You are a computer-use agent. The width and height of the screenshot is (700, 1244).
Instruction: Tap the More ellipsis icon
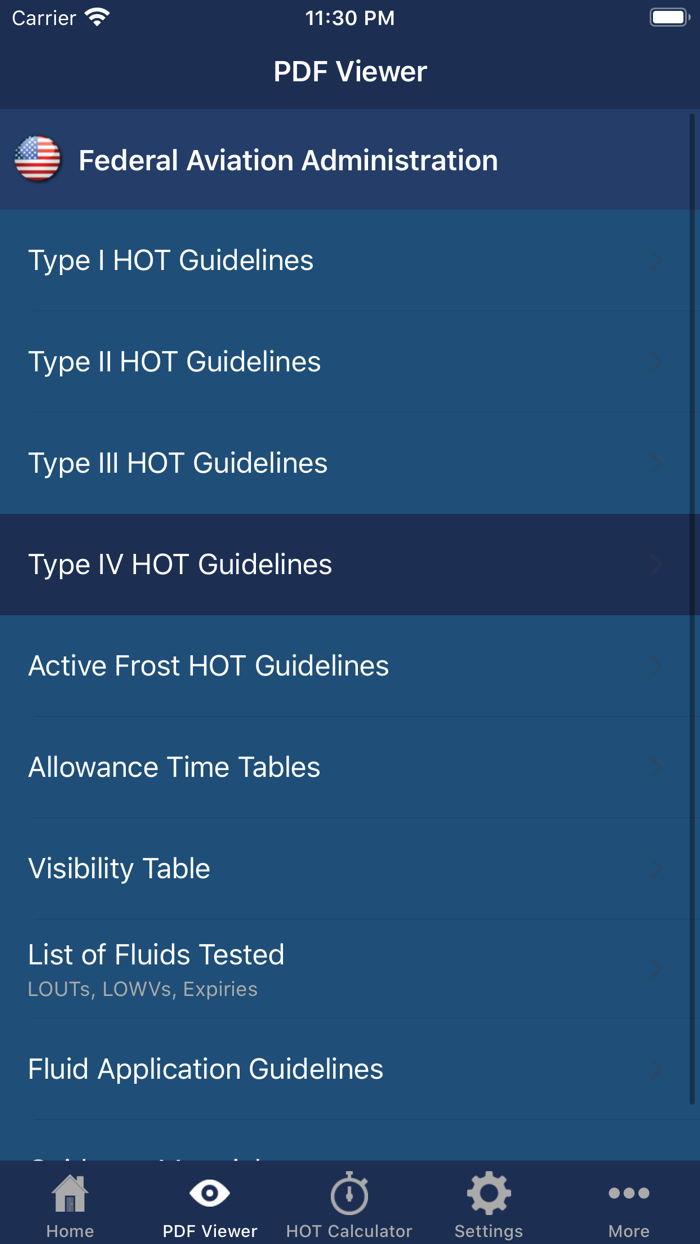(629, 1194)
